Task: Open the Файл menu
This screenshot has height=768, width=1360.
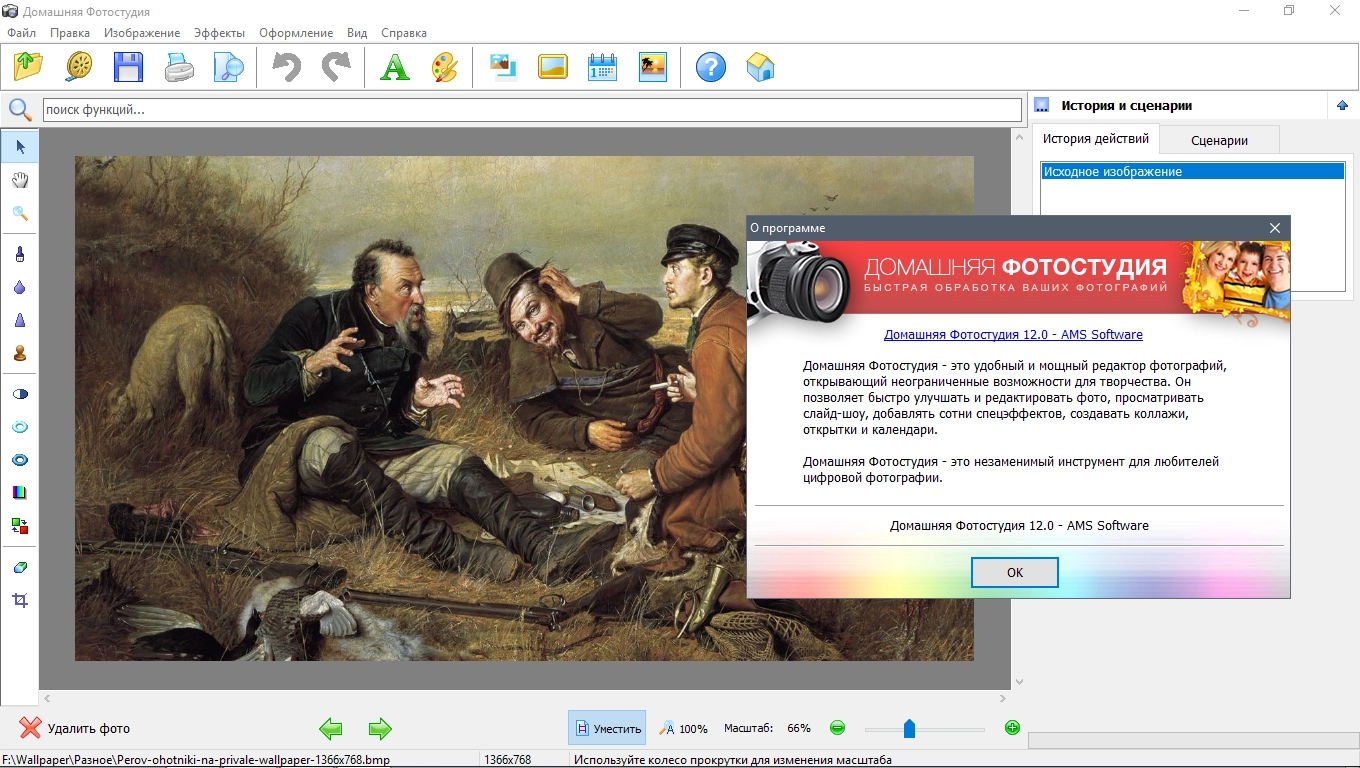Action: pyautogui.click(x=21, y=33)
